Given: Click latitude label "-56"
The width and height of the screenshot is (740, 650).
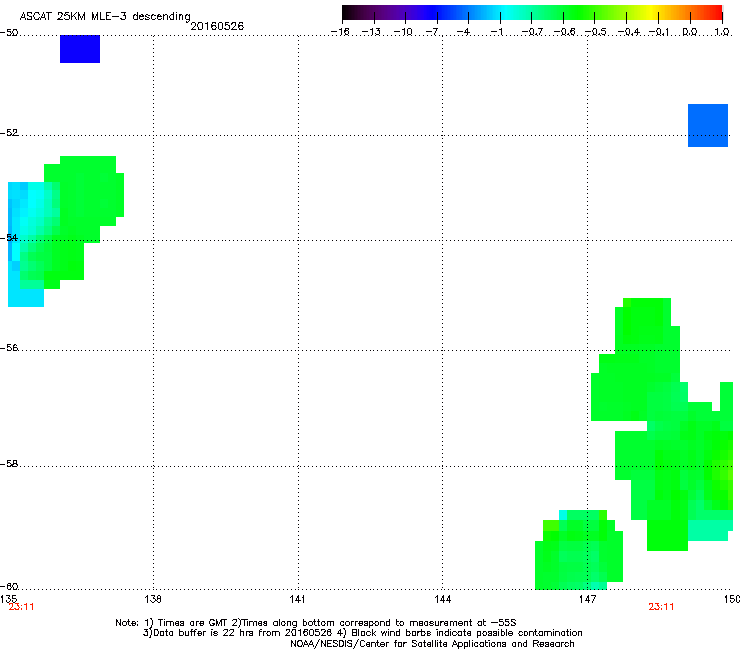Looking at the screenshot, I should tap(9, 347).
